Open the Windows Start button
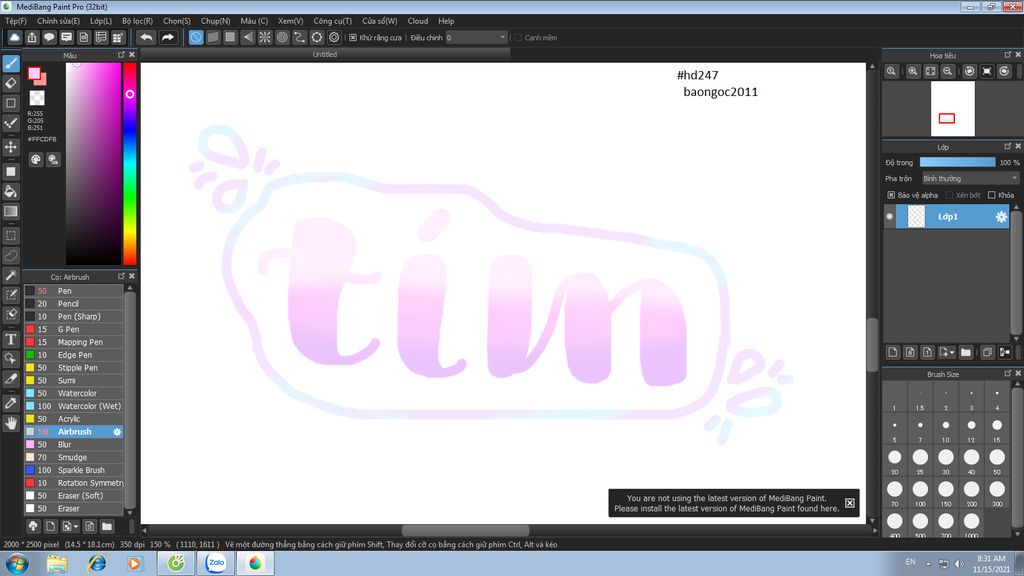Viewport: 1024px width, 576px height. (16, 563)
